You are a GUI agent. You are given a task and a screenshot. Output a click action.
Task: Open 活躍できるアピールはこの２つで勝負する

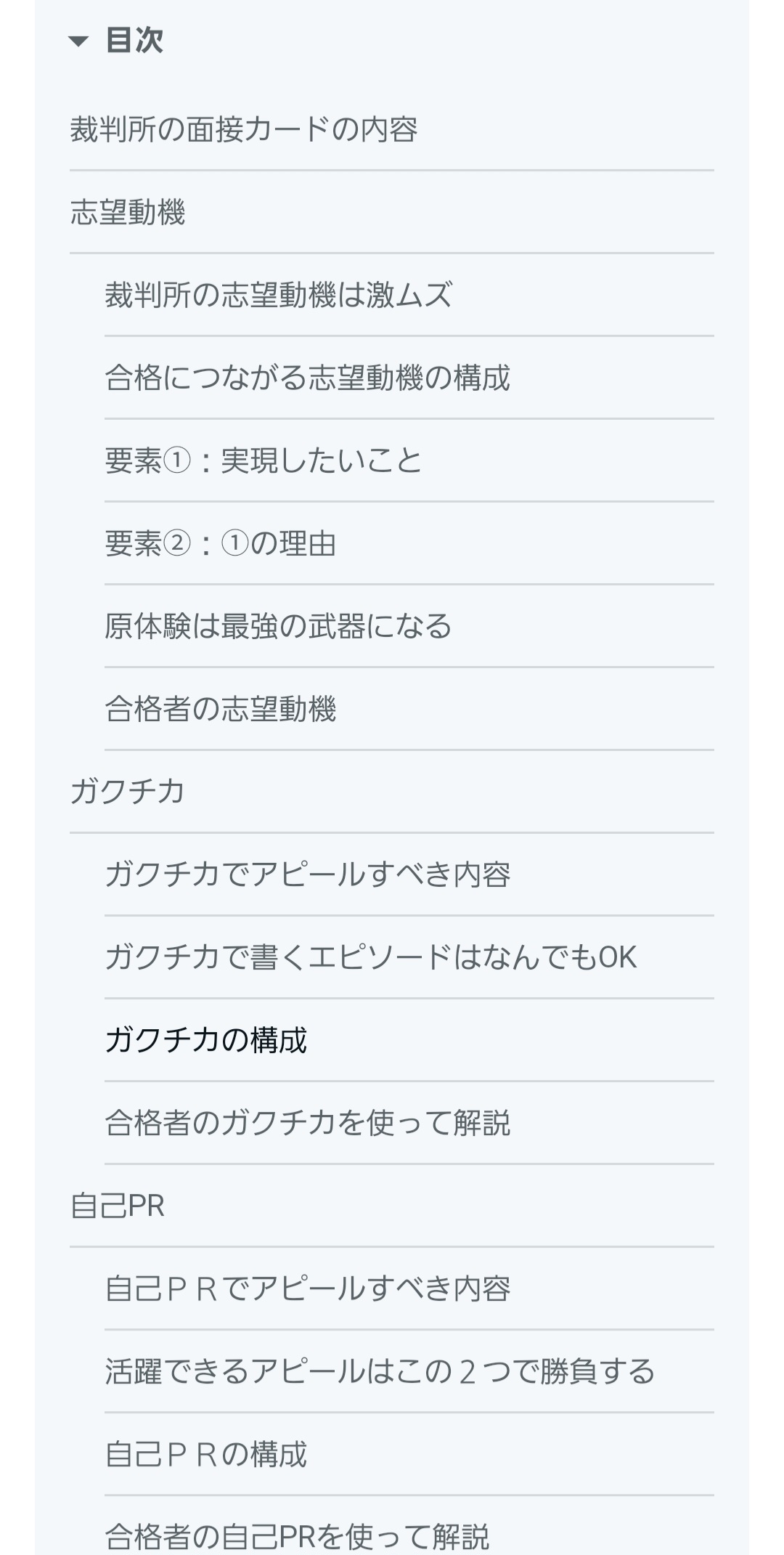click(380, 1371)
